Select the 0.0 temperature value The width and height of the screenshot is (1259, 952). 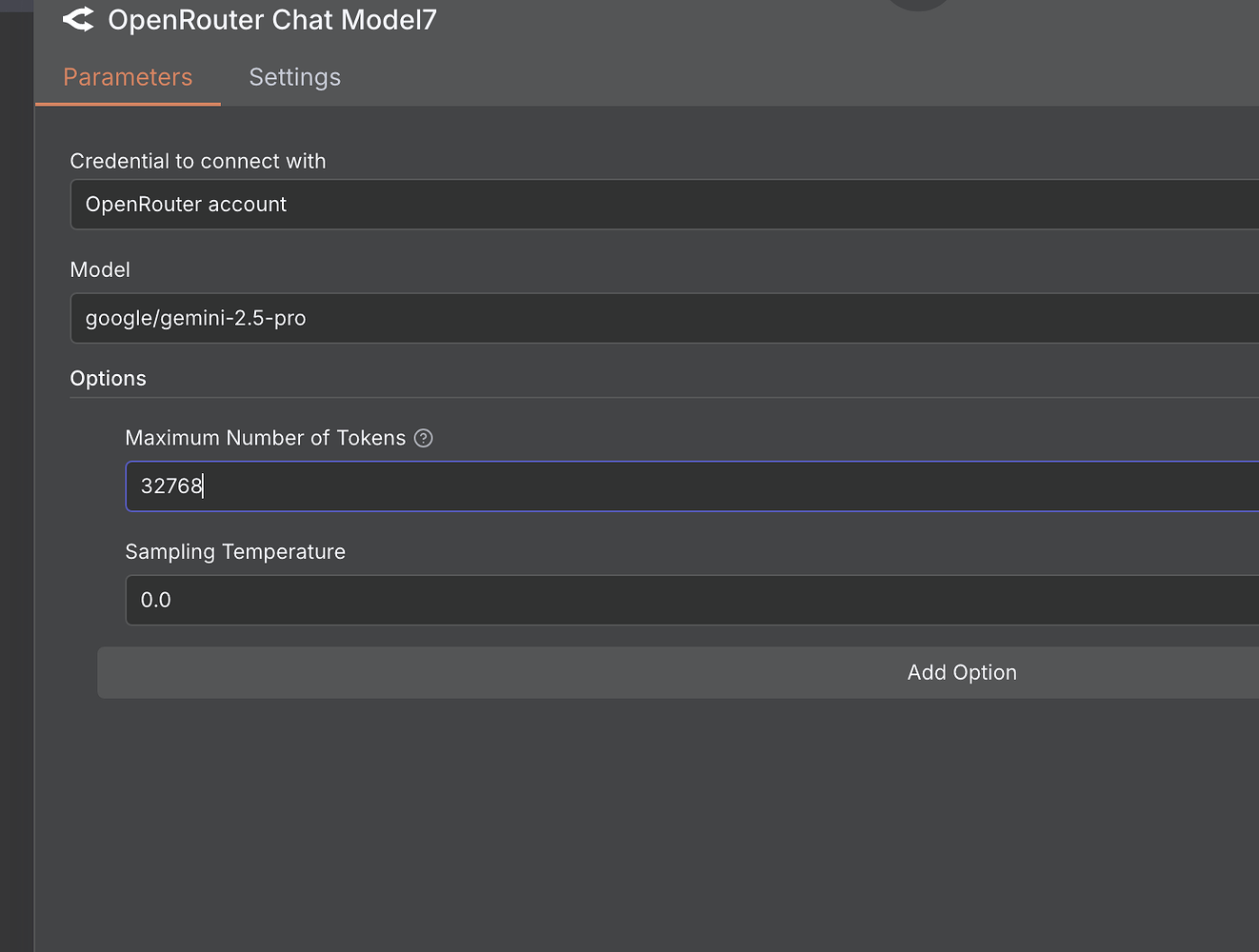(155, 600)
